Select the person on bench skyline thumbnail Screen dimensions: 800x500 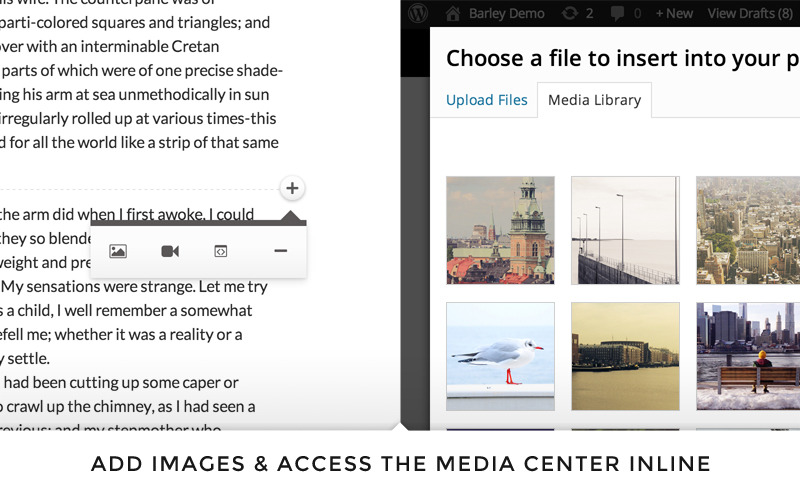748,356
